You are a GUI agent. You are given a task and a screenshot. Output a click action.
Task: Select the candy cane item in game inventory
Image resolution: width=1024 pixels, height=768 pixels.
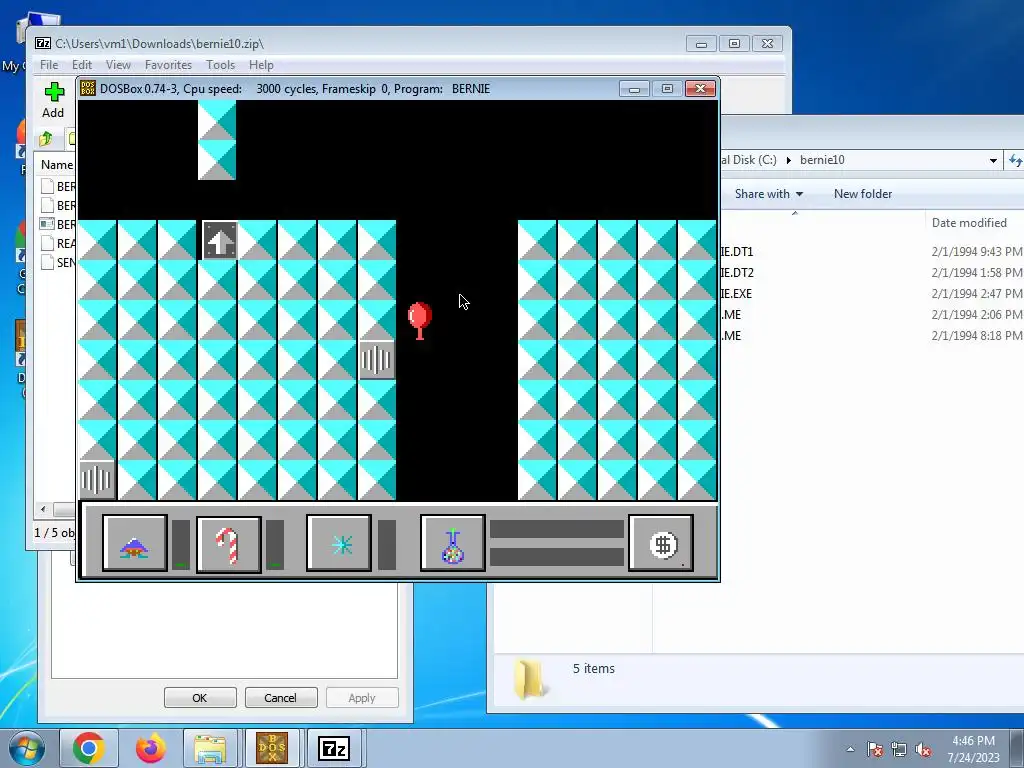coord(229,545)
